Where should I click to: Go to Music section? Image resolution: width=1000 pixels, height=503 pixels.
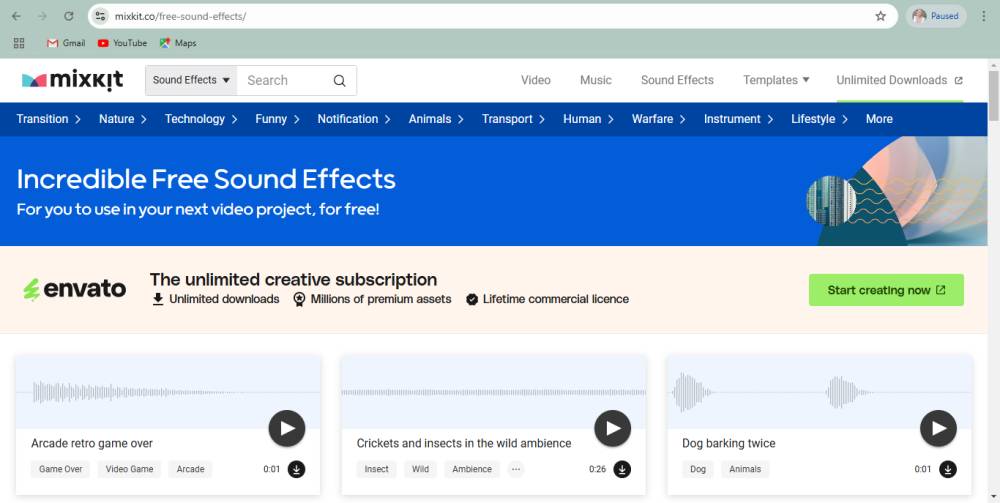click(x=596, y=80)
